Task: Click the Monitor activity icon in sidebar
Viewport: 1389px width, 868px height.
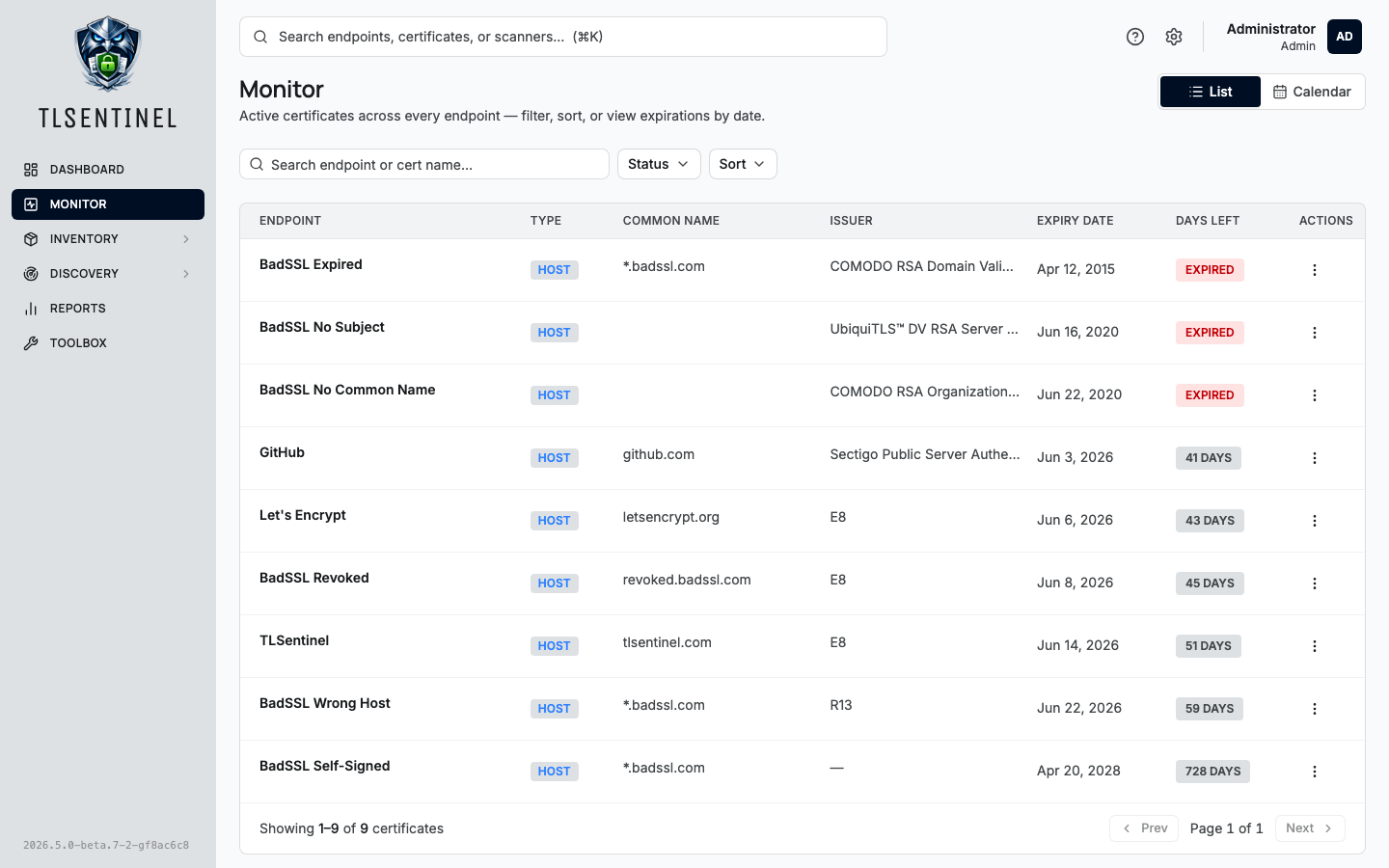Action: (31, 204)
